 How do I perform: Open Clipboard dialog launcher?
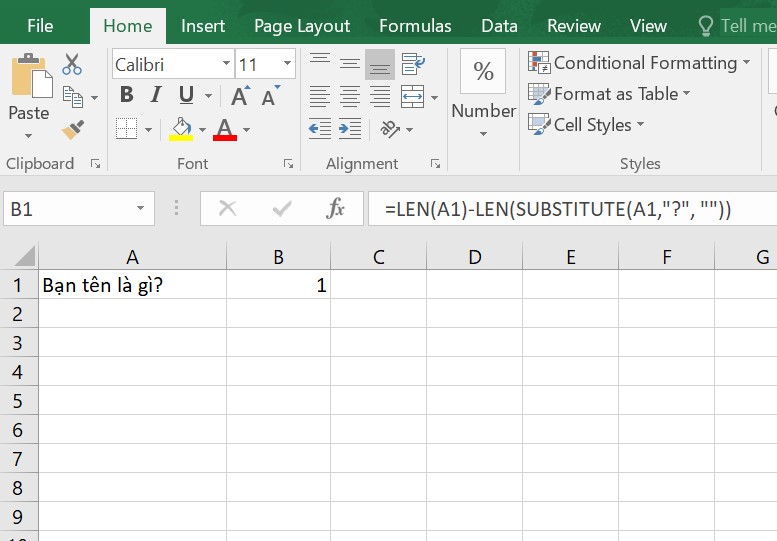[96, 164]
